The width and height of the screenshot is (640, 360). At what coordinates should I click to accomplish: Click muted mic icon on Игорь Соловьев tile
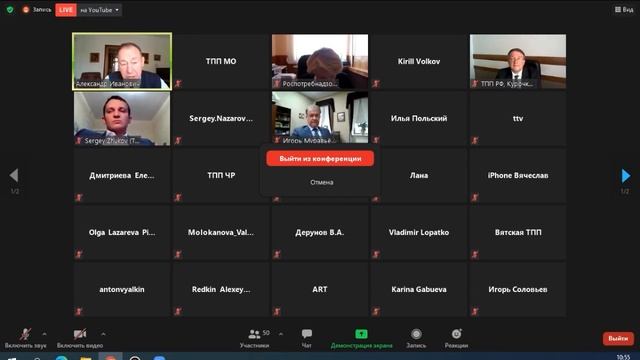[x=475, y=312]
